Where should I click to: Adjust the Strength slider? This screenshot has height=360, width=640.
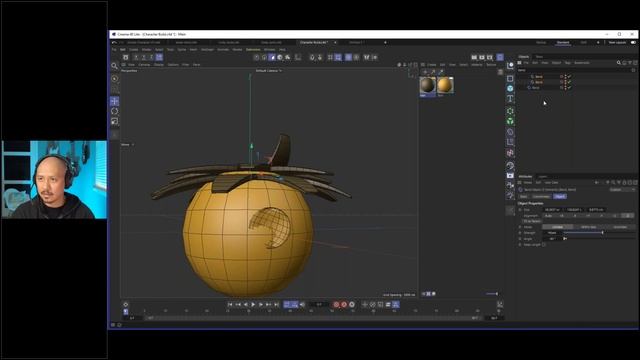pyautogui.click(x=598, y=233)
